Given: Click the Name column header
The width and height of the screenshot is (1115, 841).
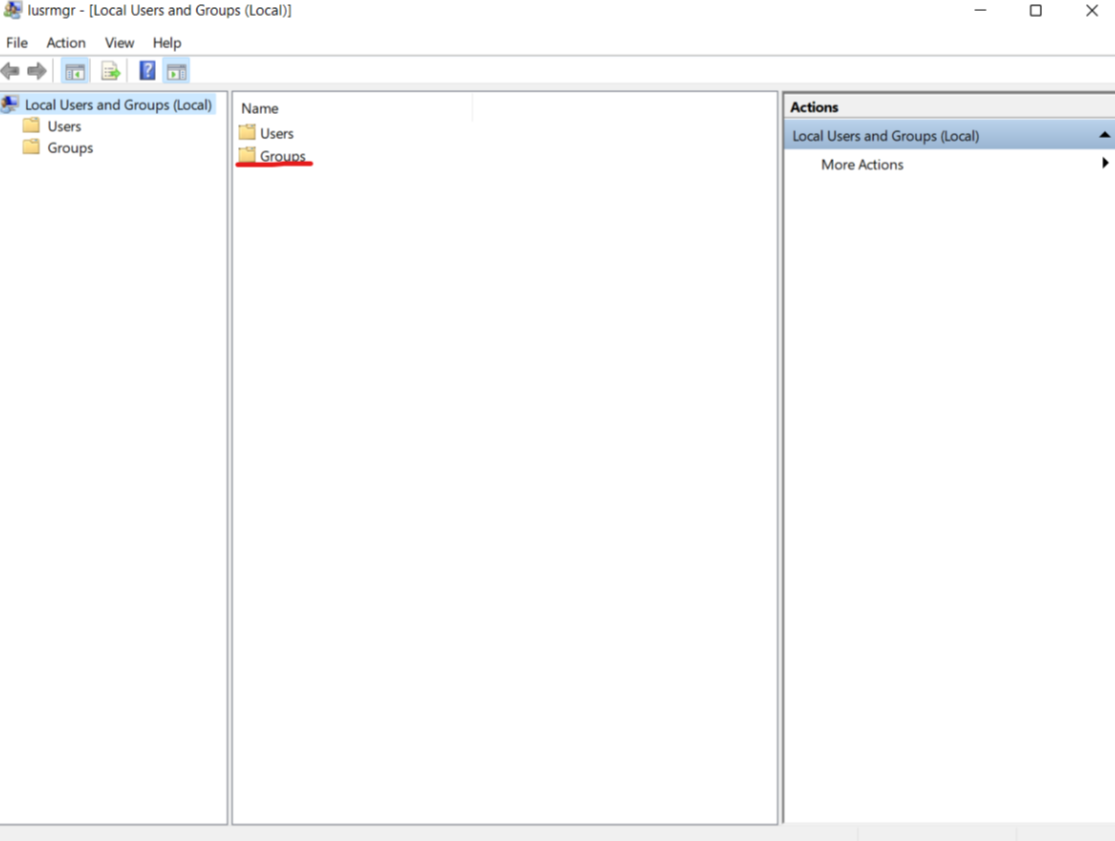Looking at the screenshot, I should [x=259, y=108].
